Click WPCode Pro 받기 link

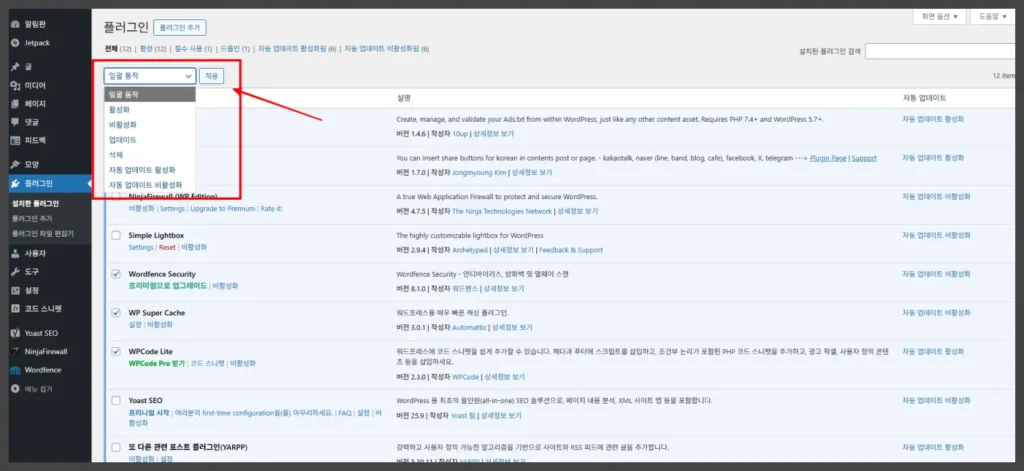(157, 363)
